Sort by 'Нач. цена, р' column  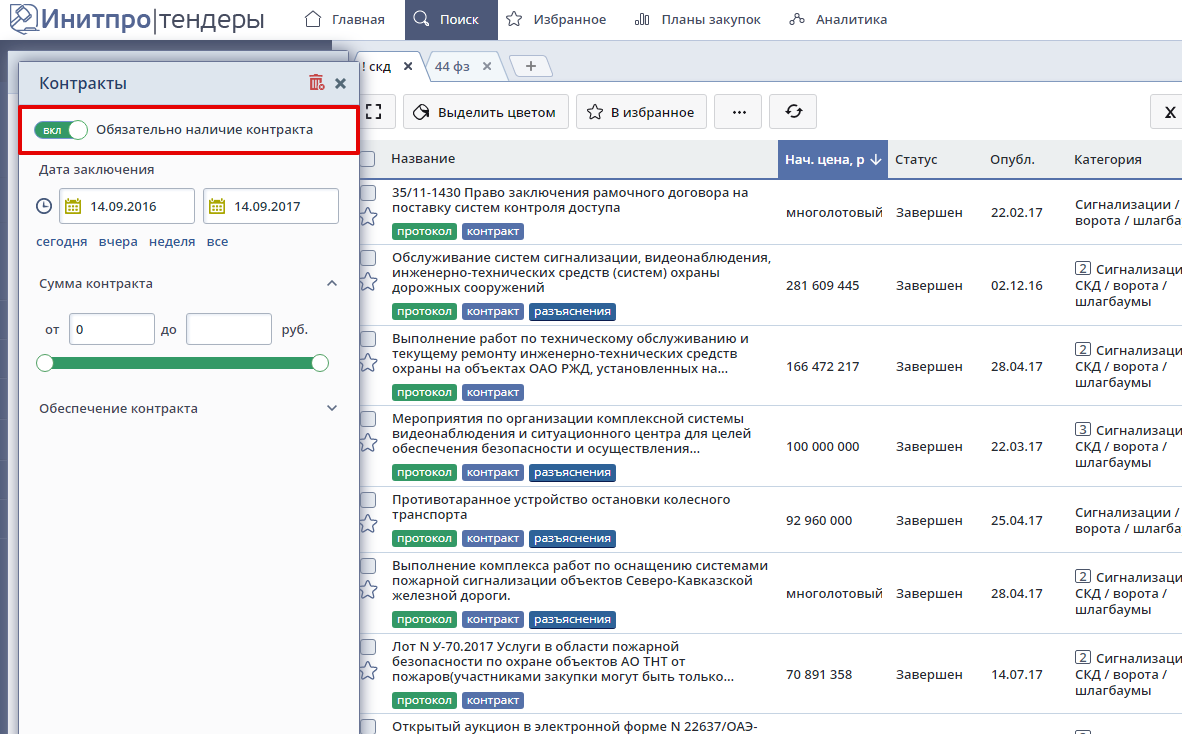831,159
